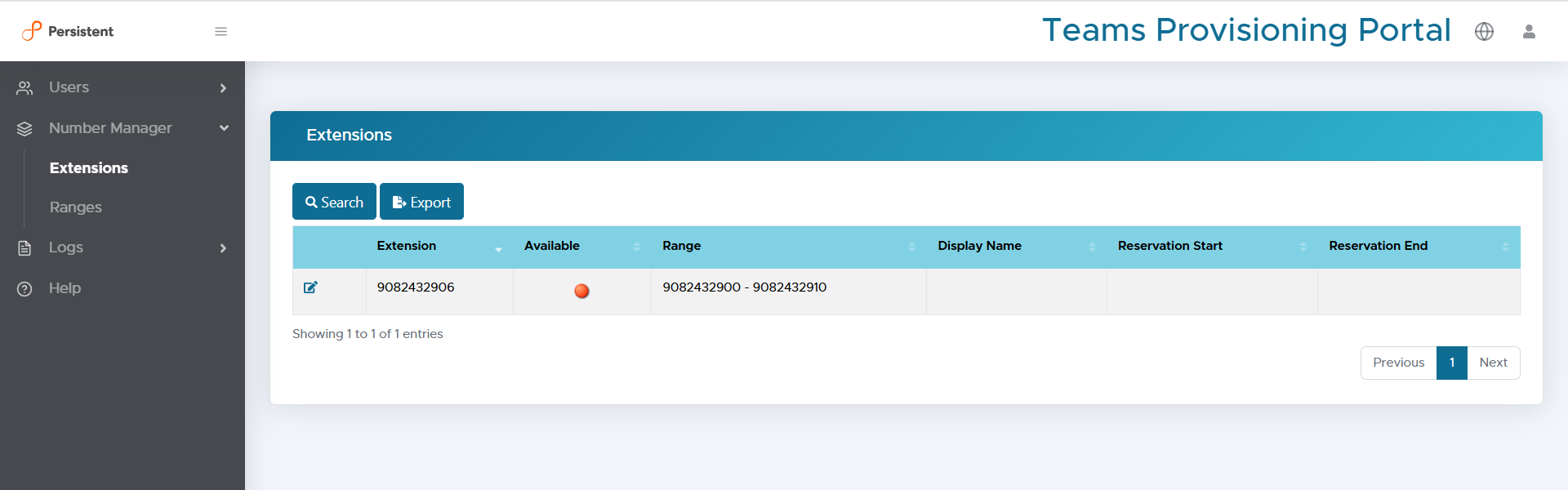Open the Users sidebar menu
This screenshot has width=1568, height=490.
122,87
